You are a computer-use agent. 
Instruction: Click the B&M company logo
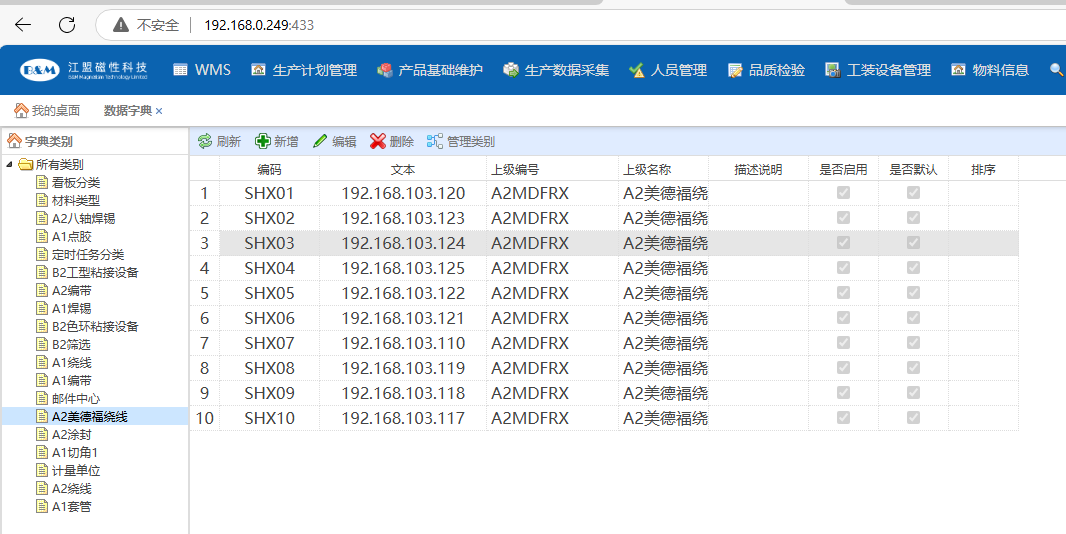39,70
